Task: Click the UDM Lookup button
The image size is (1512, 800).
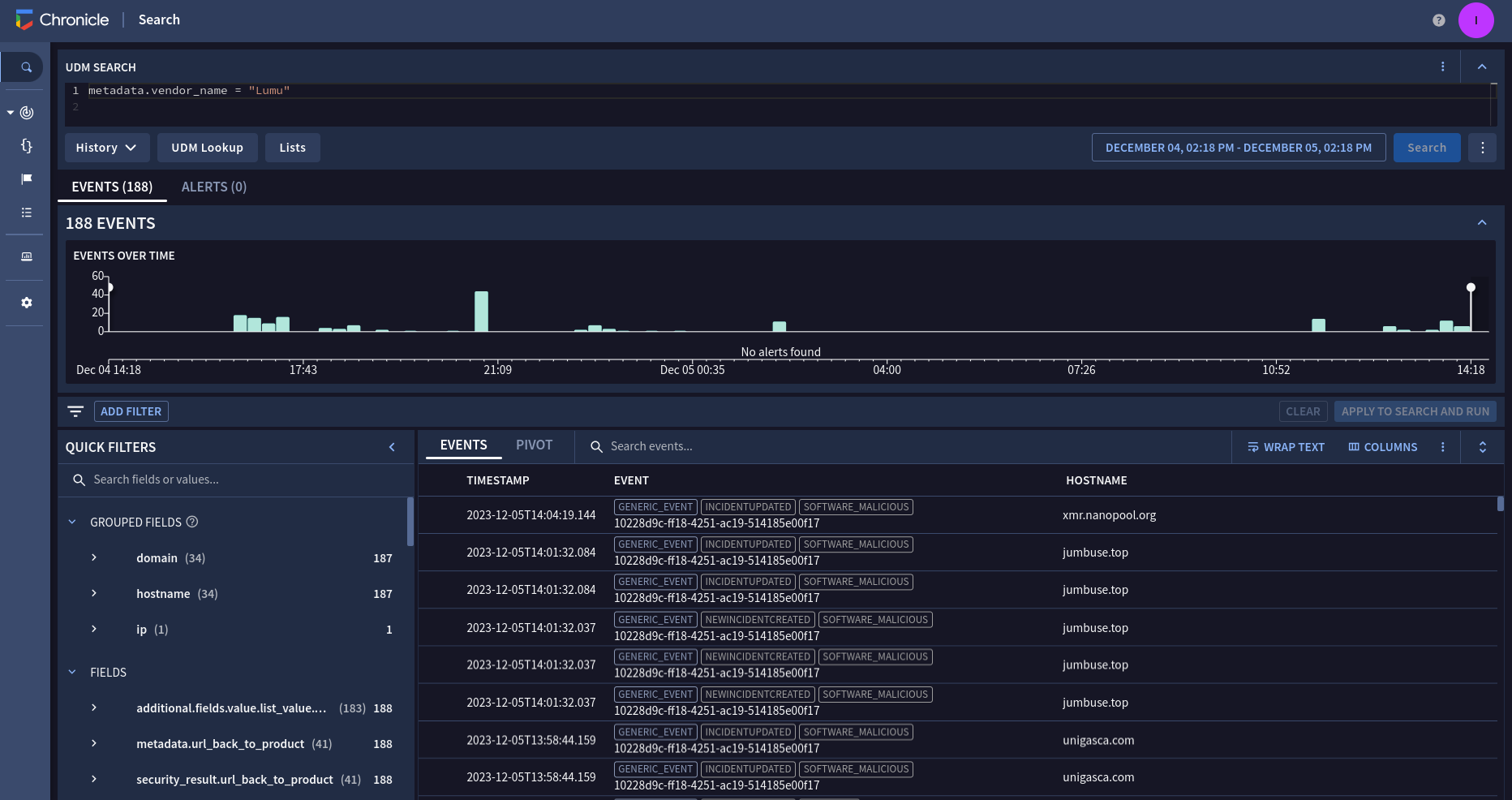Action: pyautogui.click(x=207, y=148)
